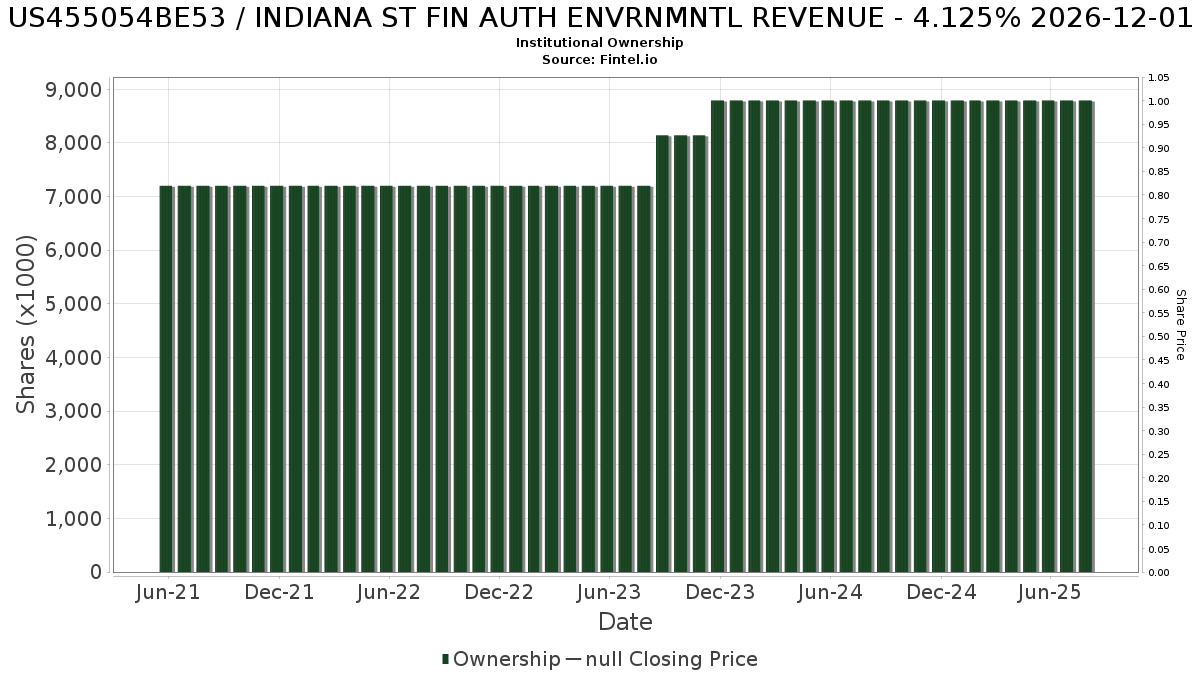Toggle the Ownership series legend label
Viewport: 1200px width, 675px height.
pos(506,659)
